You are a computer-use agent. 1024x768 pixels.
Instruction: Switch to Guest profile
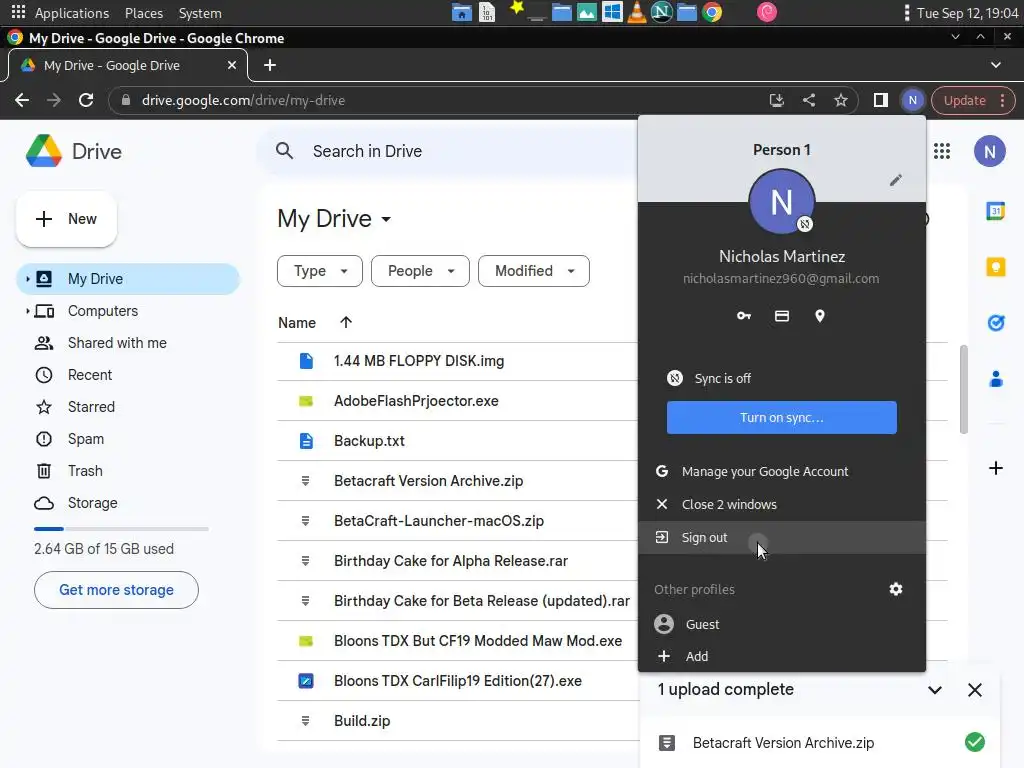[x=782, y=624]
